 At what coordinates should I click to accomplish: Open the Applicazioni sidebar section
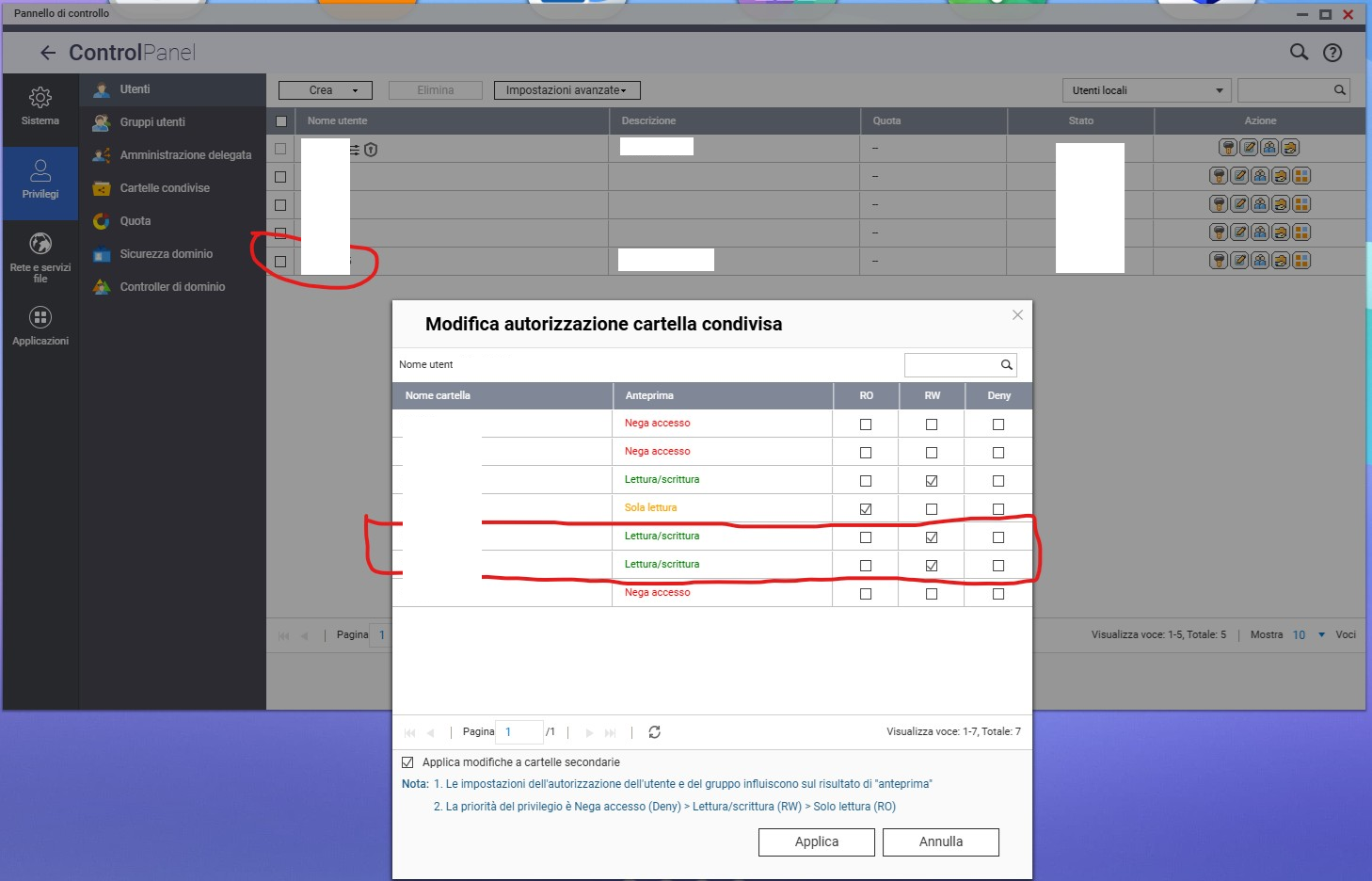click(x=40, y=327)
